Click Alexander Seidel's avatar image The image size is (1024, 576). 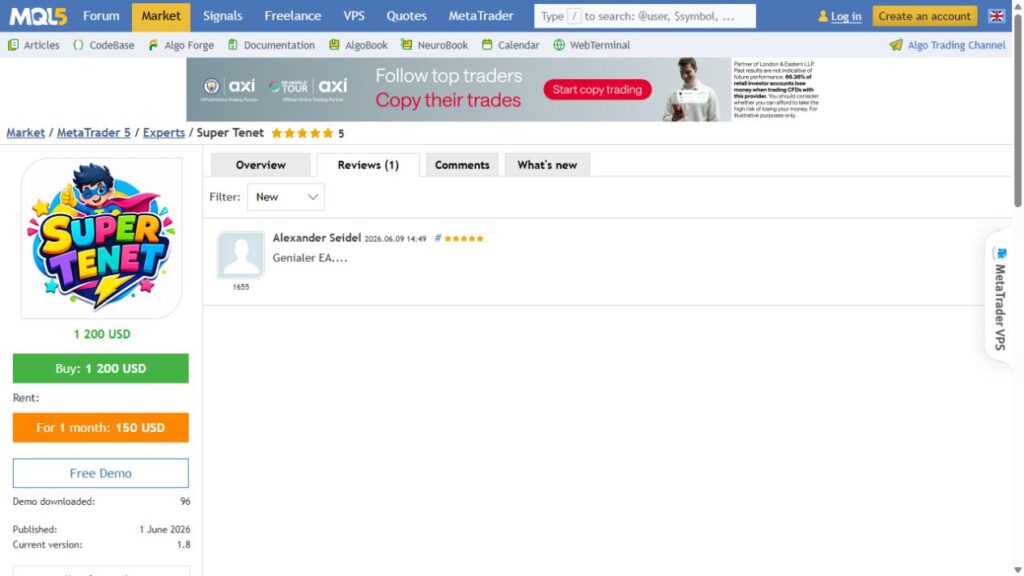coord(241,255)
